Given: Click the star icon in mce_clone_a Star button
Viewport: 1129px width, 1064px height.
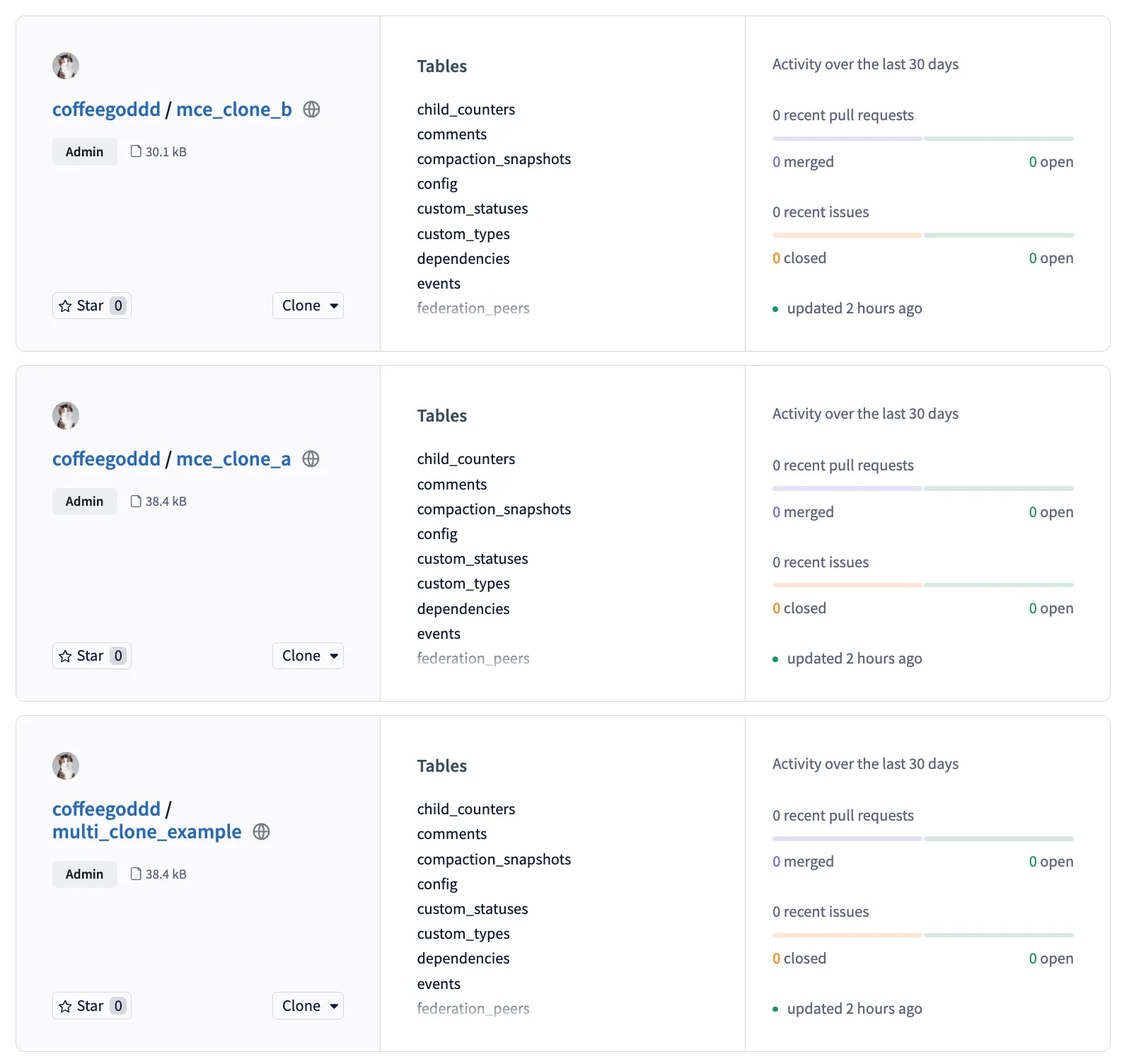Looking at the screenshot, I should pos(66,655).
